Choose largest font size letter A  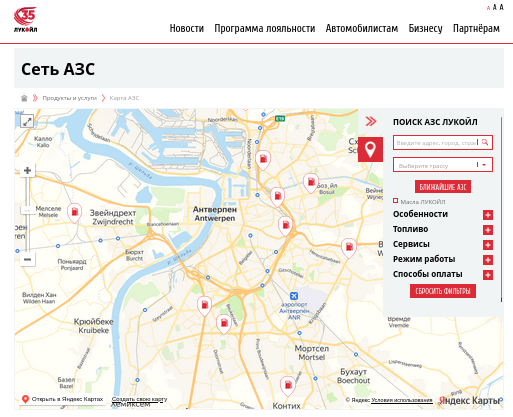click(501, 7)
